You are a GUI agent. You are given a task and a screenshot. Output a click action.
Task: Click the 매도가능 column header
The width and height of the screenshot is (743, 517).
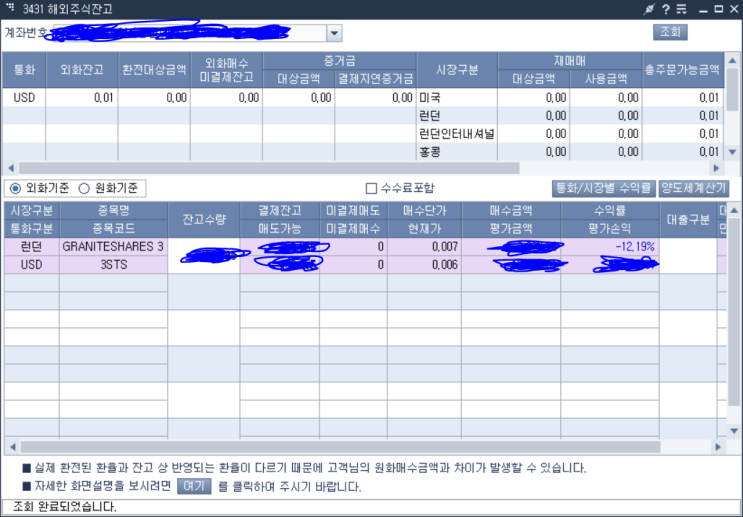280,228
